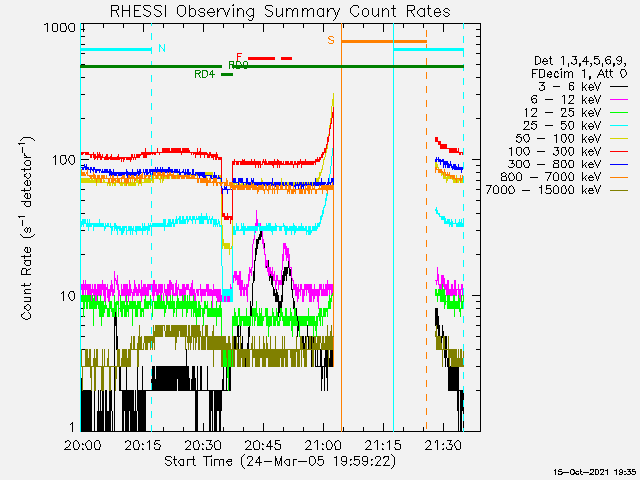Image resolution: width=640 pixels, height=480 pixels.
Task: Click the chart title 'RHESSI Observing Summary Count Rates'
Action: coord(280,11)
